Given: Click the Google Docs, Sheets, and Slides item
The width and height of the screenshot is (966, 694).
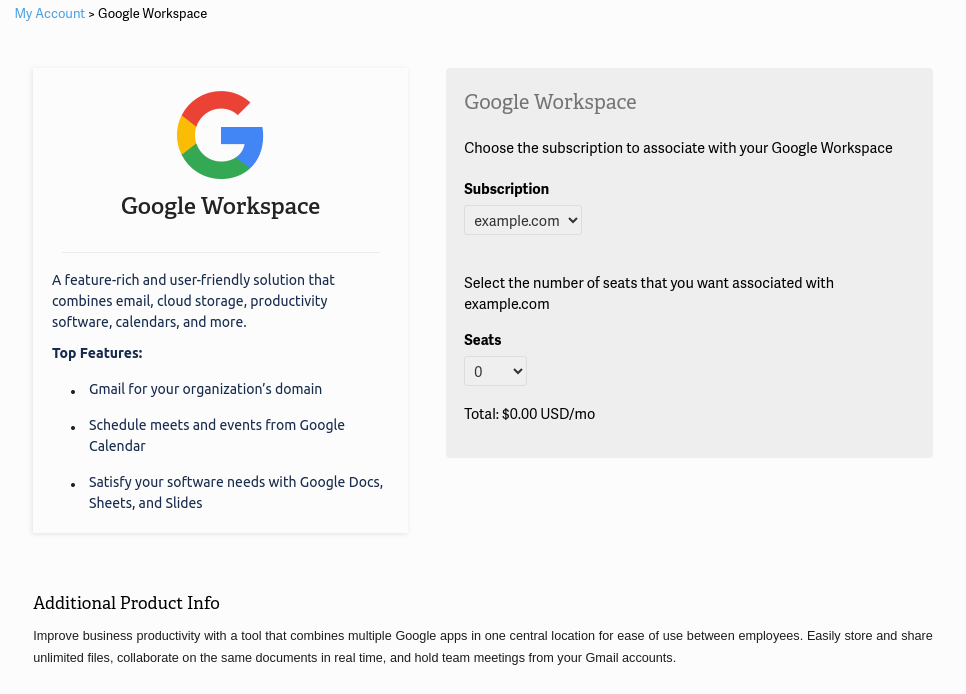Looking at the screenshot, I should click(x=235, y=492).
